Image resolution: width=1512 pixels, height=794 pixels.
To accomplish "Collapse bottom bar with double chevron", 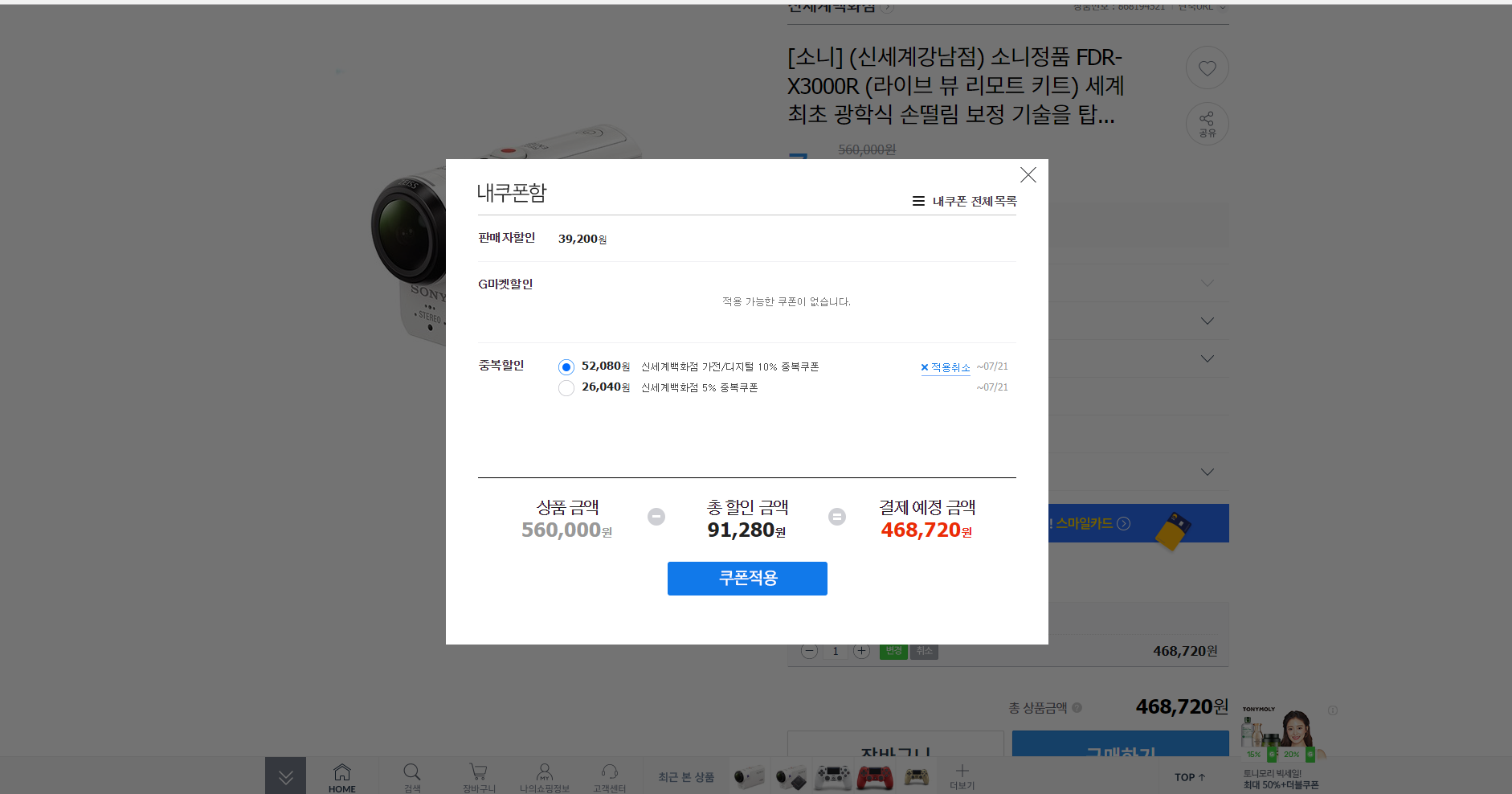I will point(285,776).
